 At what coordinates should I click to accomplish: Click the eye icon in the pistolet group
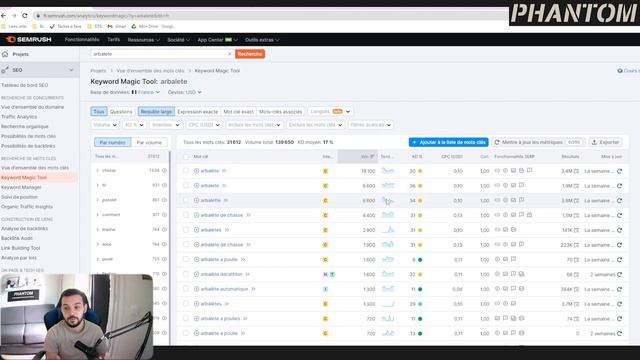[164, 200]
